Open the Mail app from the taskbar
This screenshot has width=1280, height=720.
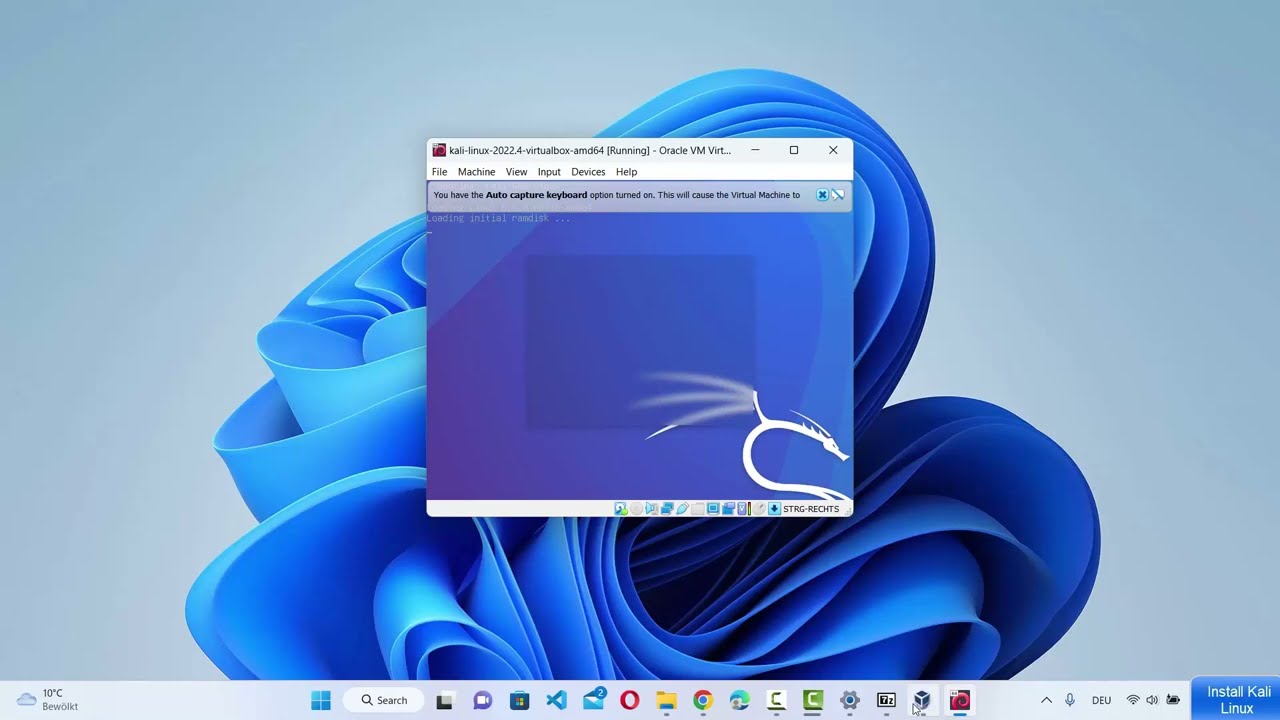(x=593, y=699)
